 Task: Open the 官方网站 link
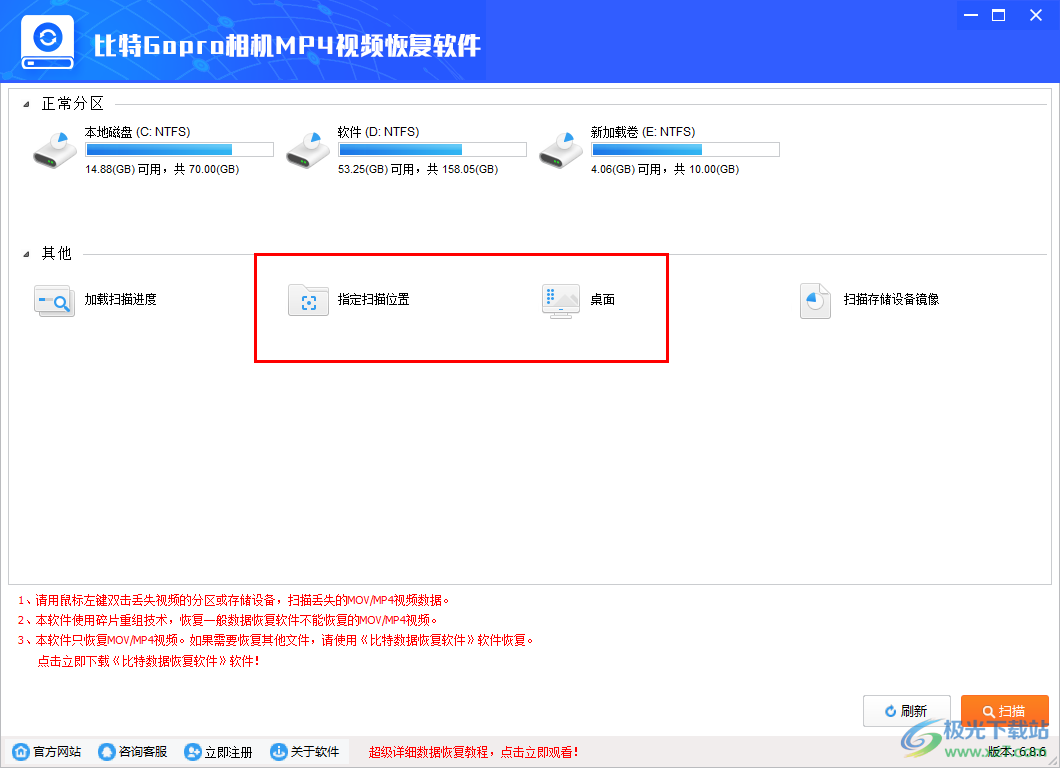(x=57, y=752)
